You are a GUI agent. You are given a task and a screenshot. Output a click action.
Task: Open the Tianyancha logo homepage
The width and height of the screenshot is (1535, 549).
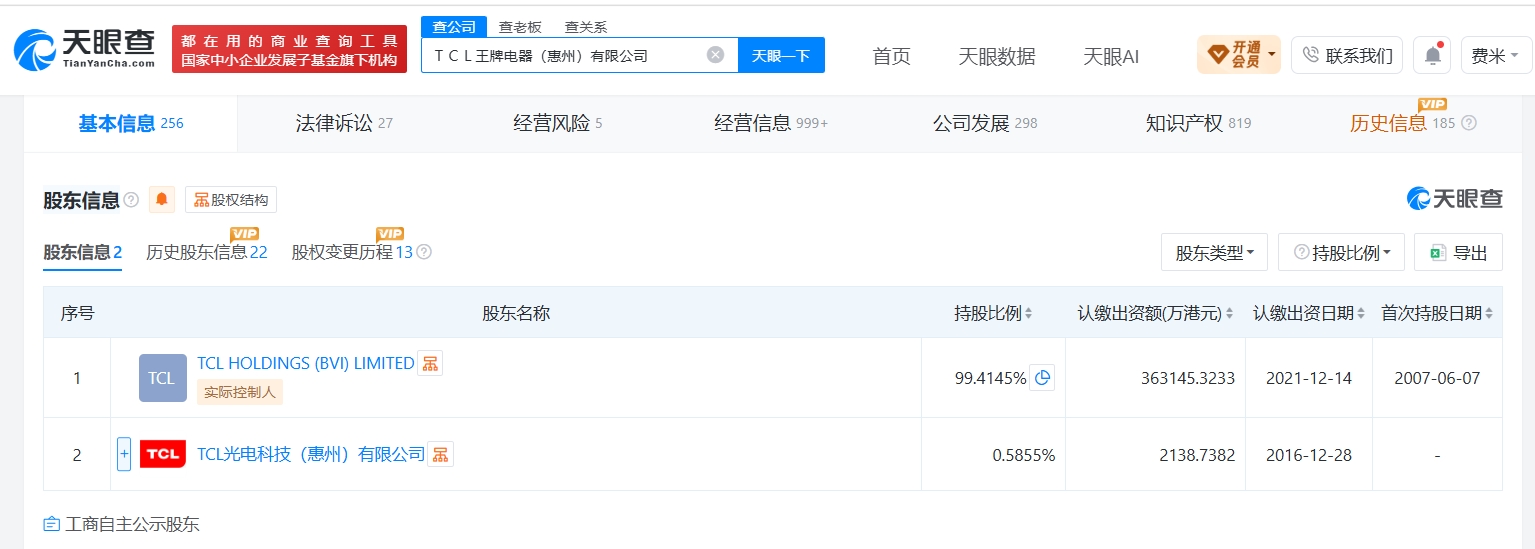pyautogui.click(x=85, y=49)
